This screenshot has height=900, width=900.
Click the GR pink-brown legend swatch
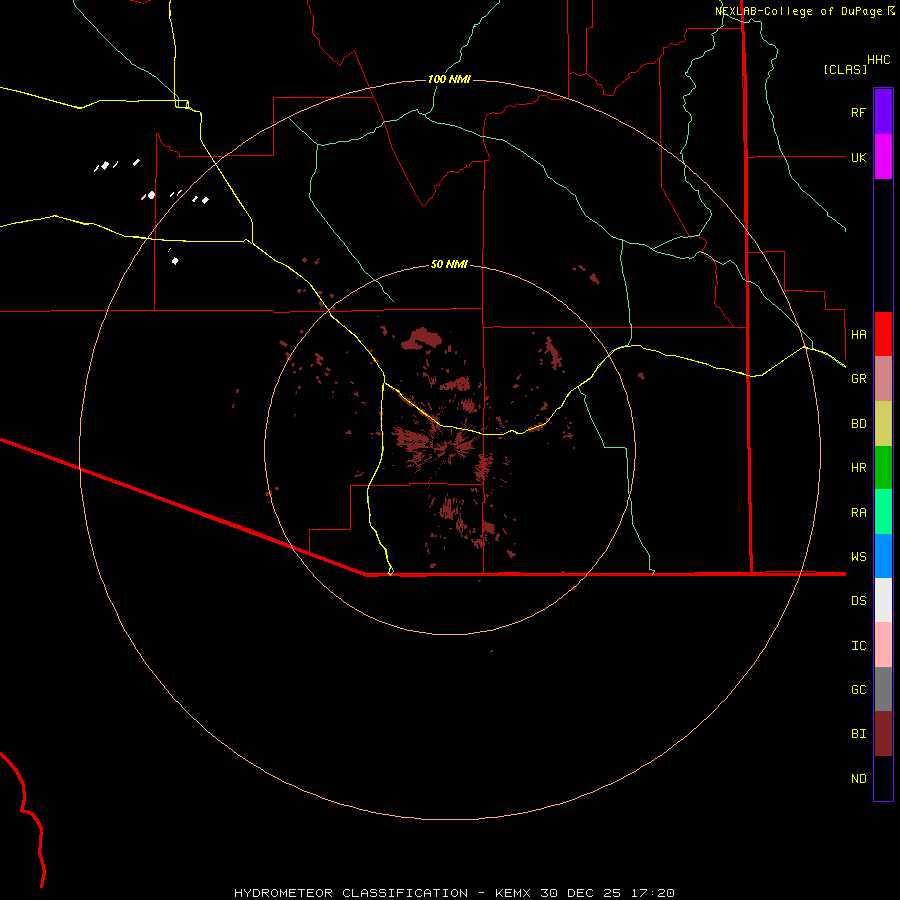point(883,378)
